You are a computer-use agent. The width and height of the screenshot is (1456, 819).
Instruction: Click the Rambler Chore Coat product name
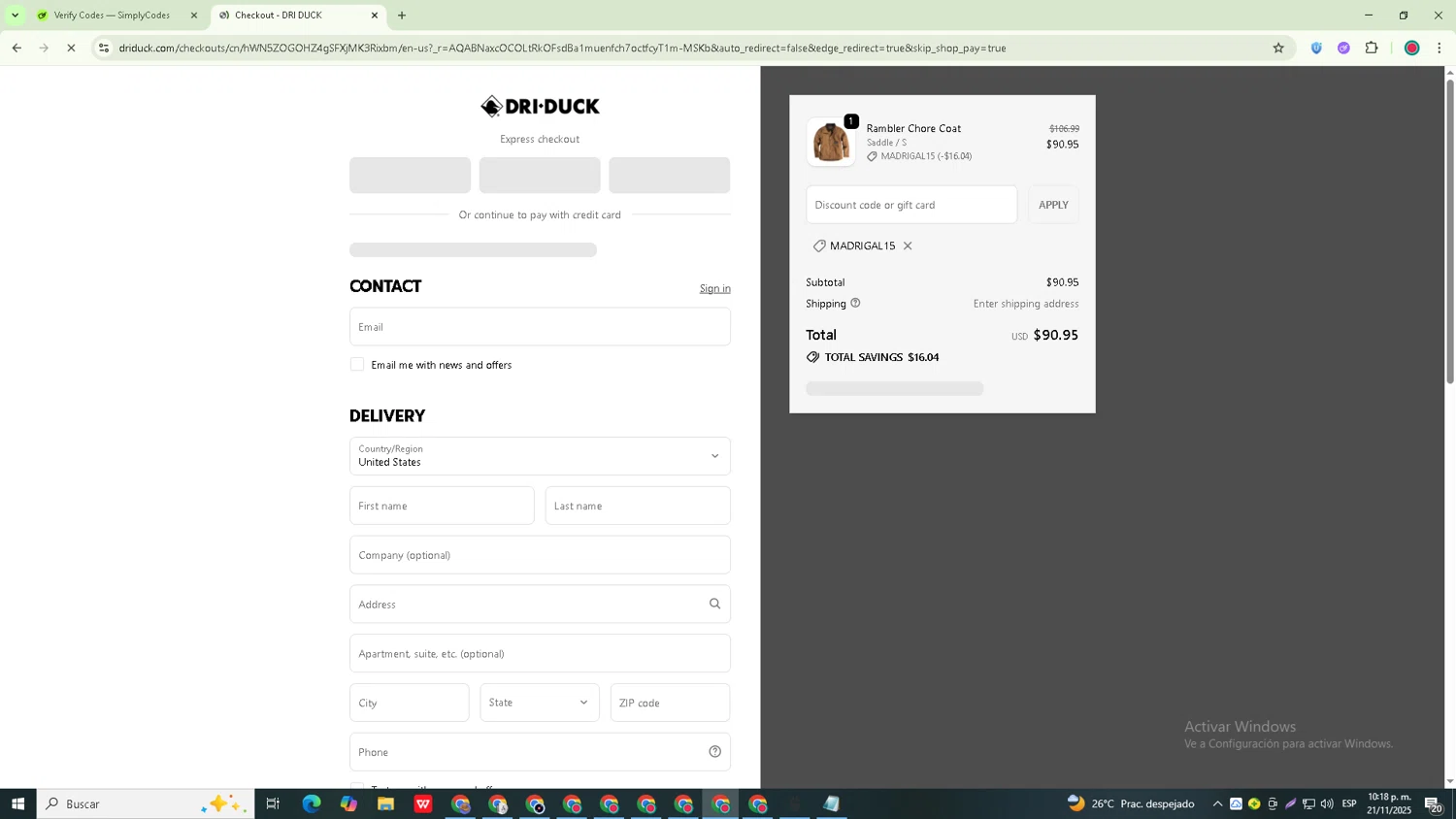(913, 128)
